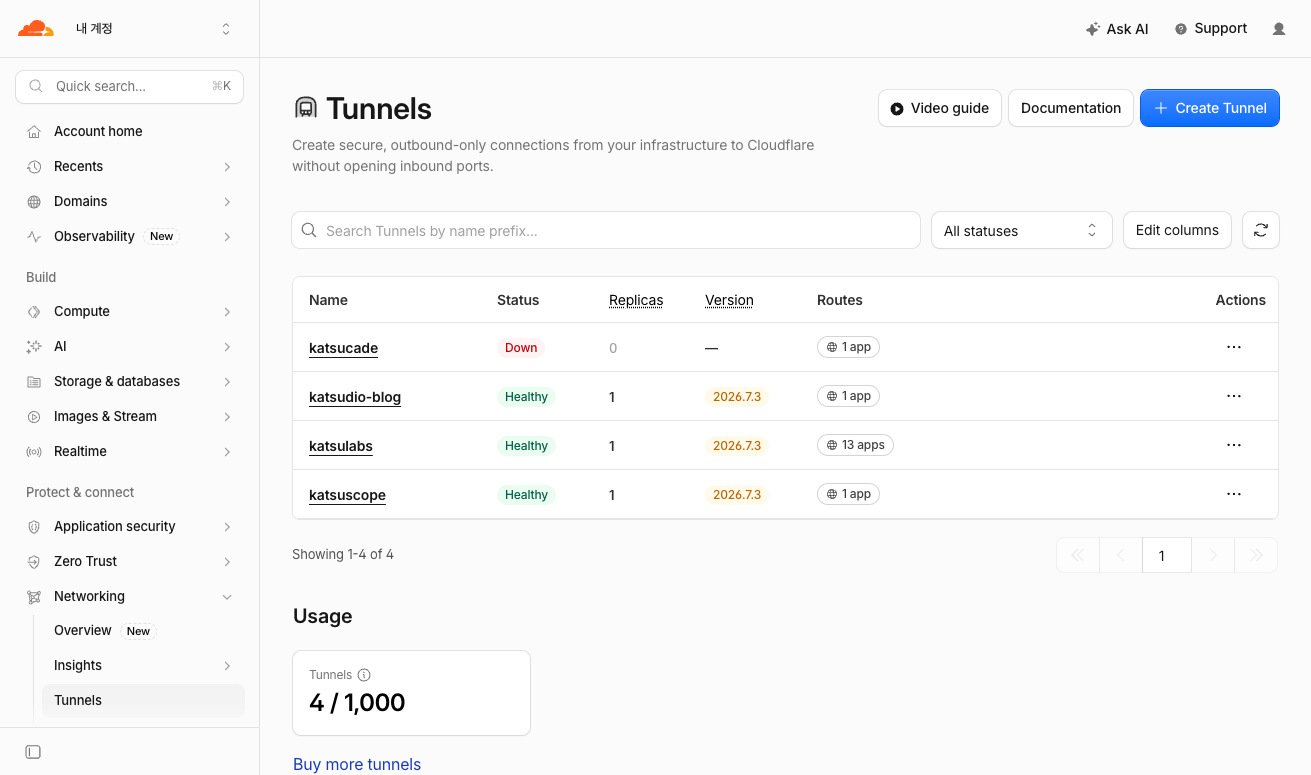
Task: Follow the Buy more tunnels link
Action: click(x=357, y=764)
